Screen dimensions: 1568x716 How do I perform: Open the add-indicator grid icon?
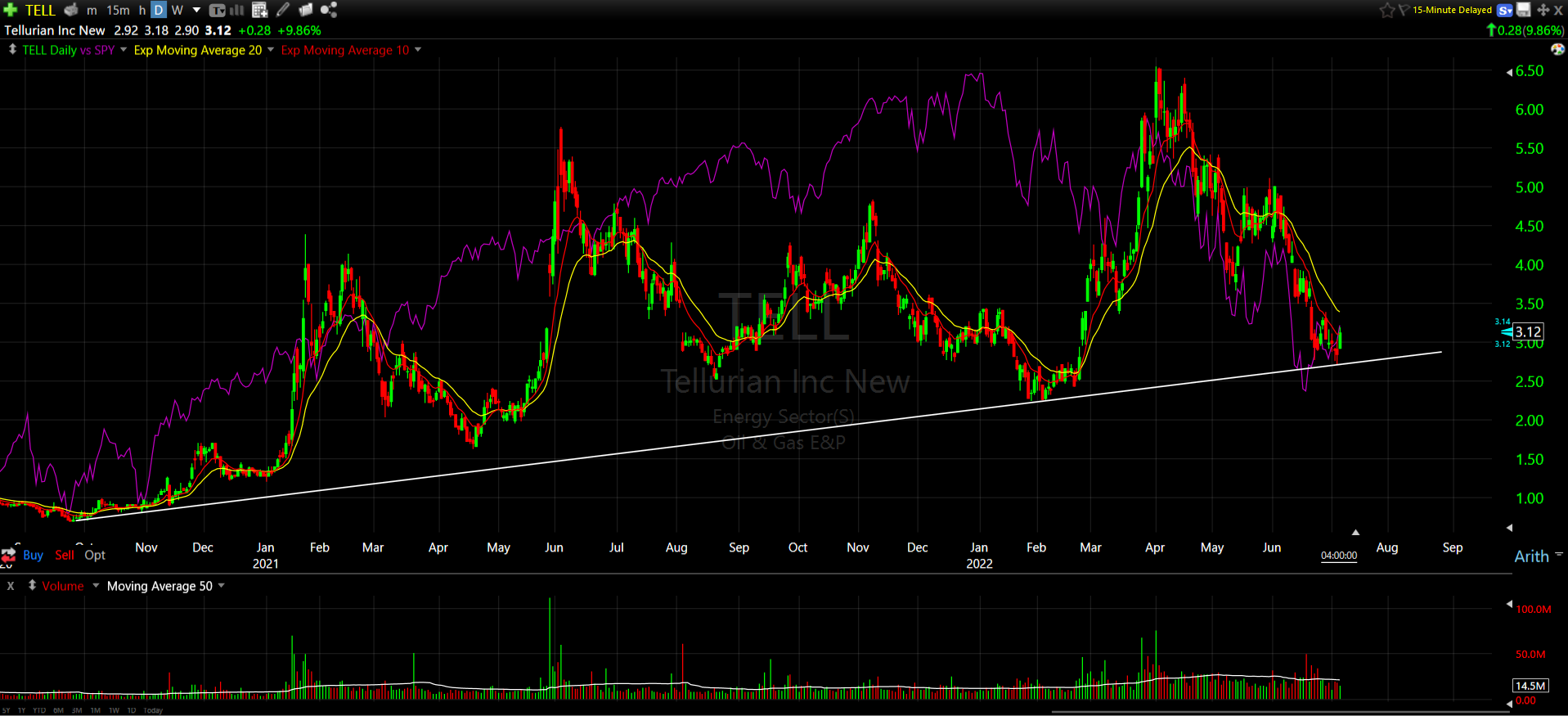coord(259,10)
